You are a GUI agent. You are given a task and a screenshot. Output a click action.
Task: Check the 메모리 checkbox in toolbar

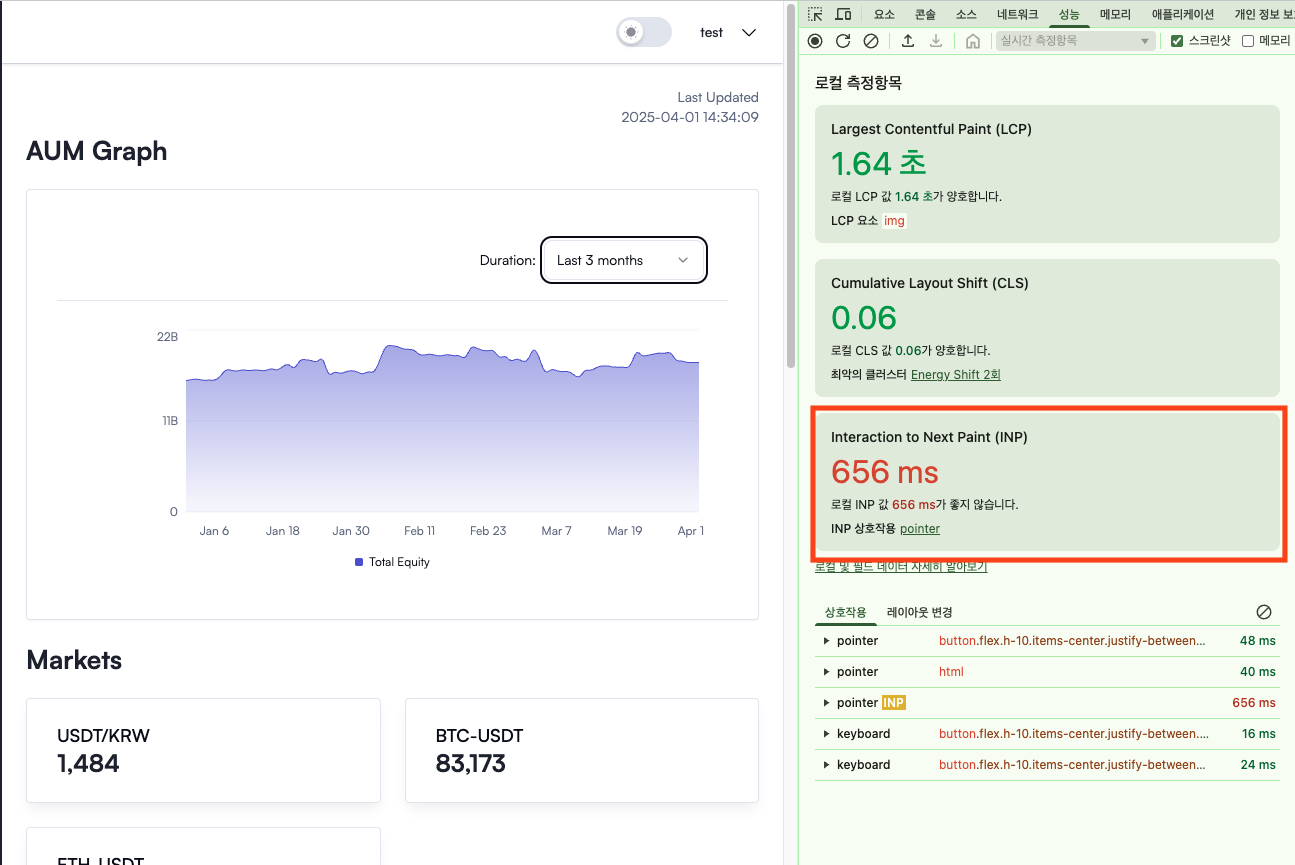pyautogui.click(x=1248, y=41)
